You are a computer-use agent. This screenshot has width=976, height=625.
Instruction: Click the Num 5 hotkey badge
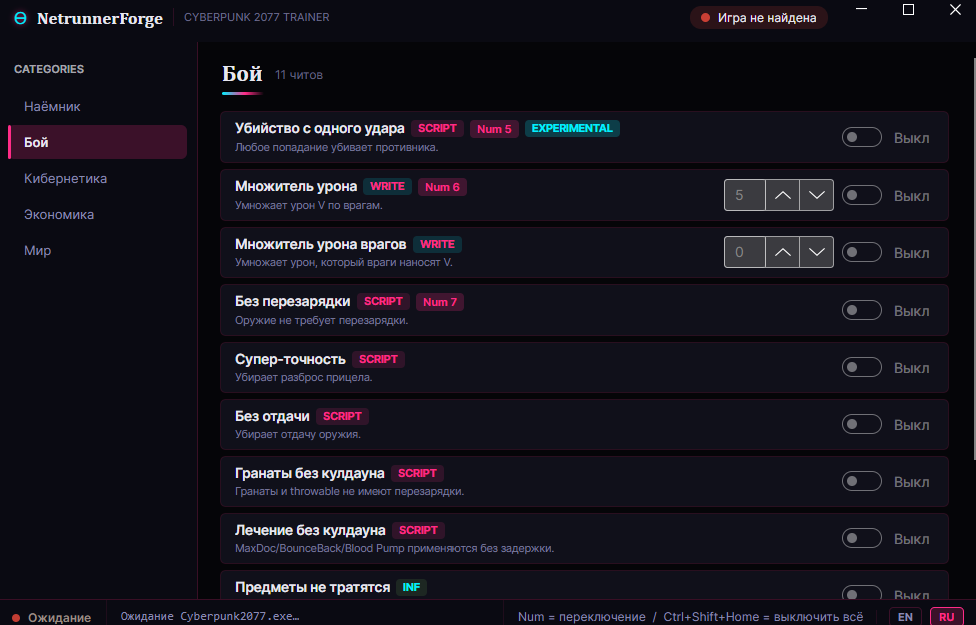494,129
